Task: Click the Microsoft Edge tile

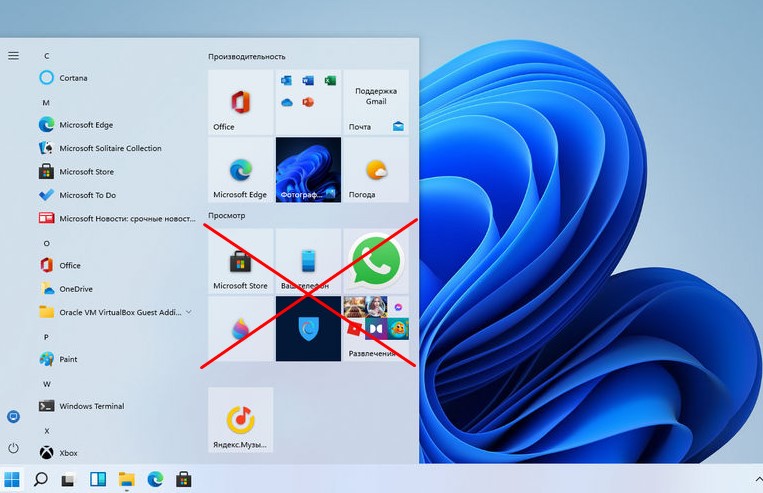Action: [x=241, y=170]
